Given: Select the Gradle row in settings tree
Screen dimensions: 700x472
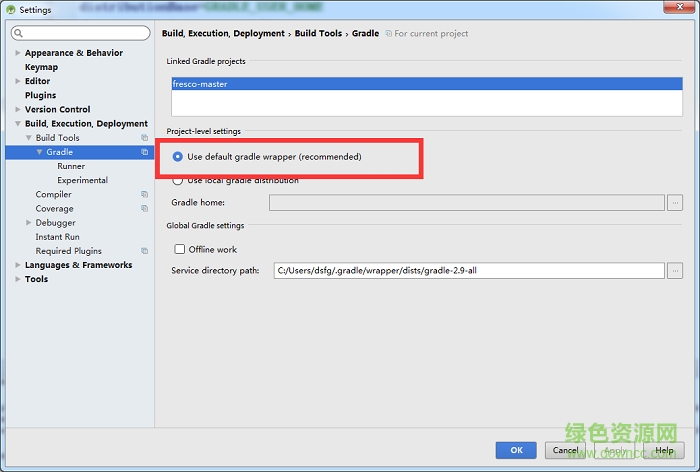Looking at the screenshot, I should 79,152.
